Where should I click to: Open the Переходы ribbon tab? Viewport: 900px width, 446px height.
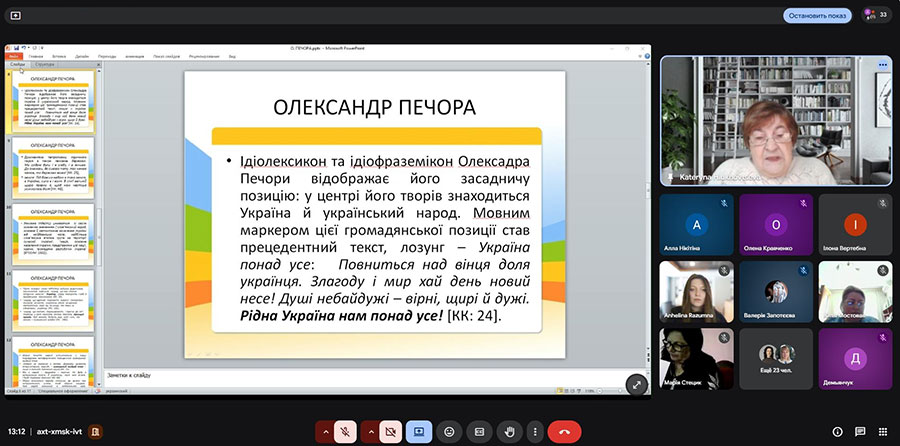[107, 56]
